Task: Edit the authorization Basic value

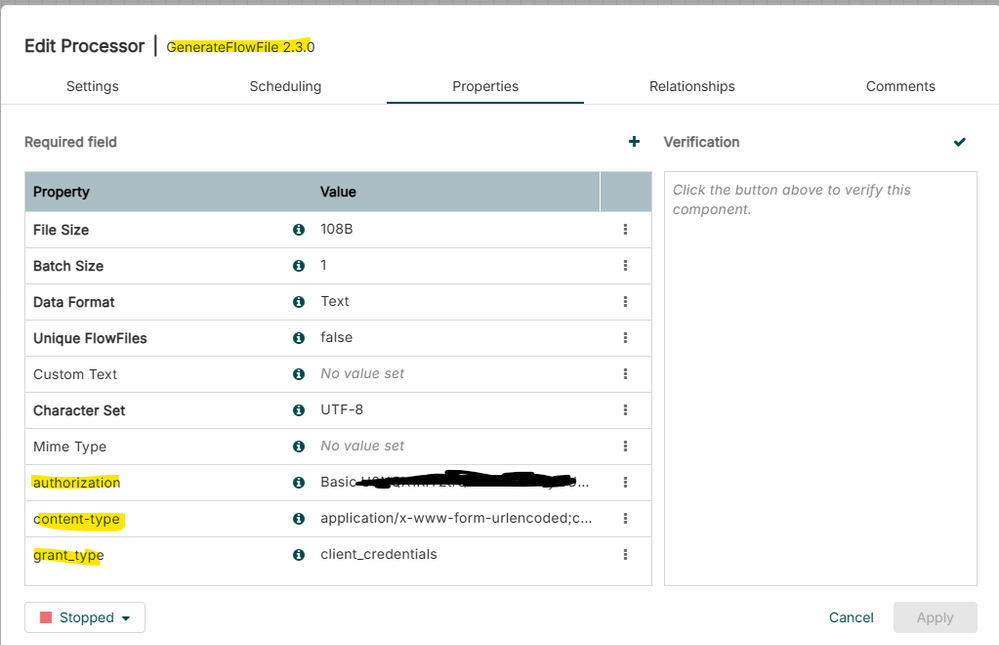Action: (454, 482)
